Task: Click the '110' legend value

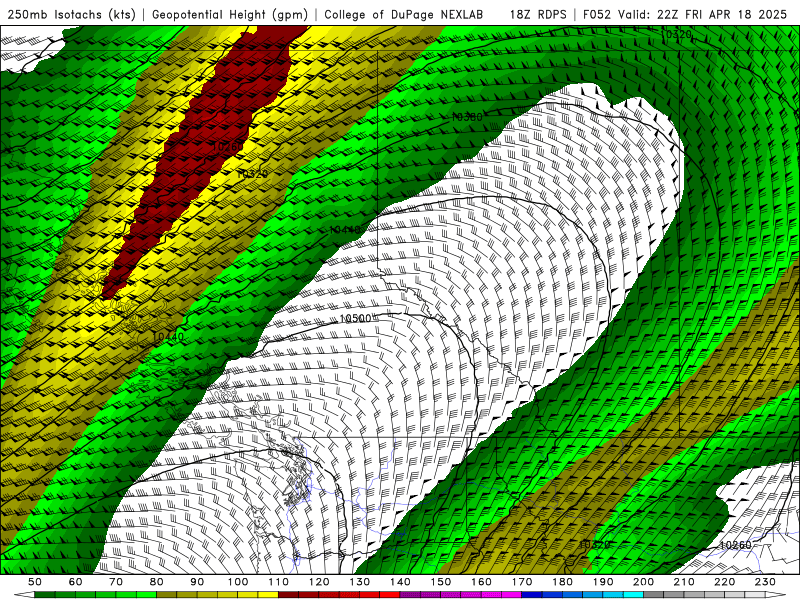Action: click(x=279, y=582)
